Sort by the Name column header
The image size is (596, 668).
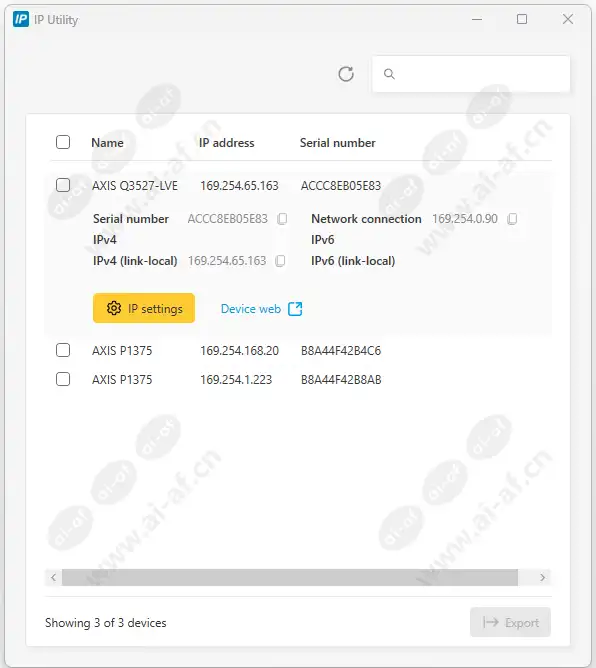pyautogui.click(x=107, y=143)
